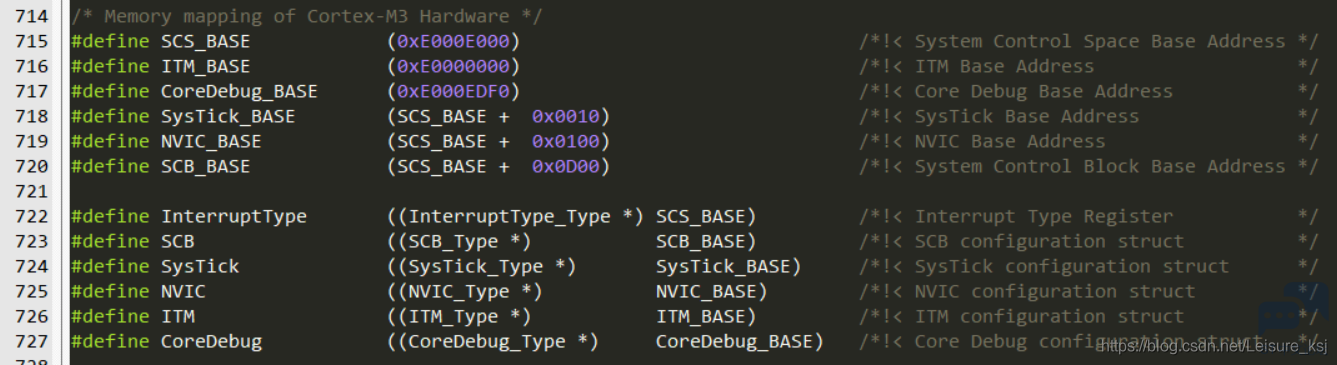Image resolution: width=1337 pixels, height=365 pixels.
Task: Click the 0xE000E000 hex value
Action: (453, 41)
